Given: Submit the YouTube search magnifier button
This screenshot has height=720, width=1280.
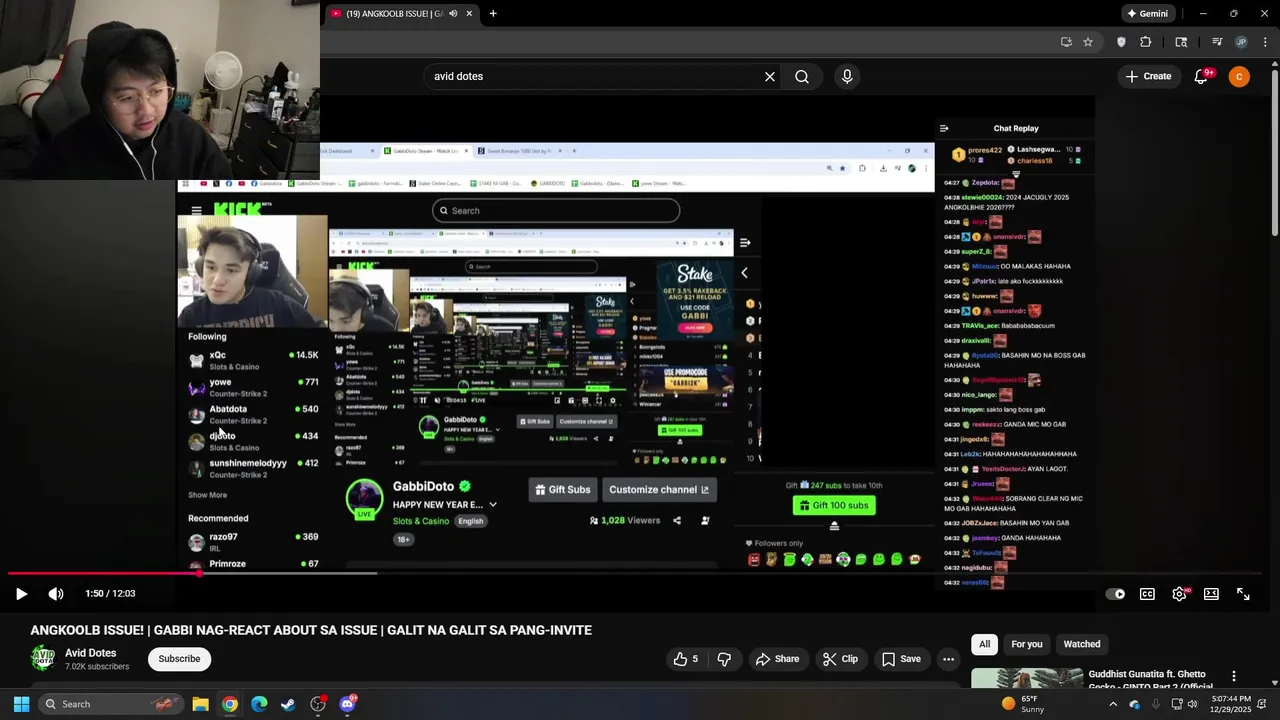Looking at the screenshot, I should coord(802,76).
